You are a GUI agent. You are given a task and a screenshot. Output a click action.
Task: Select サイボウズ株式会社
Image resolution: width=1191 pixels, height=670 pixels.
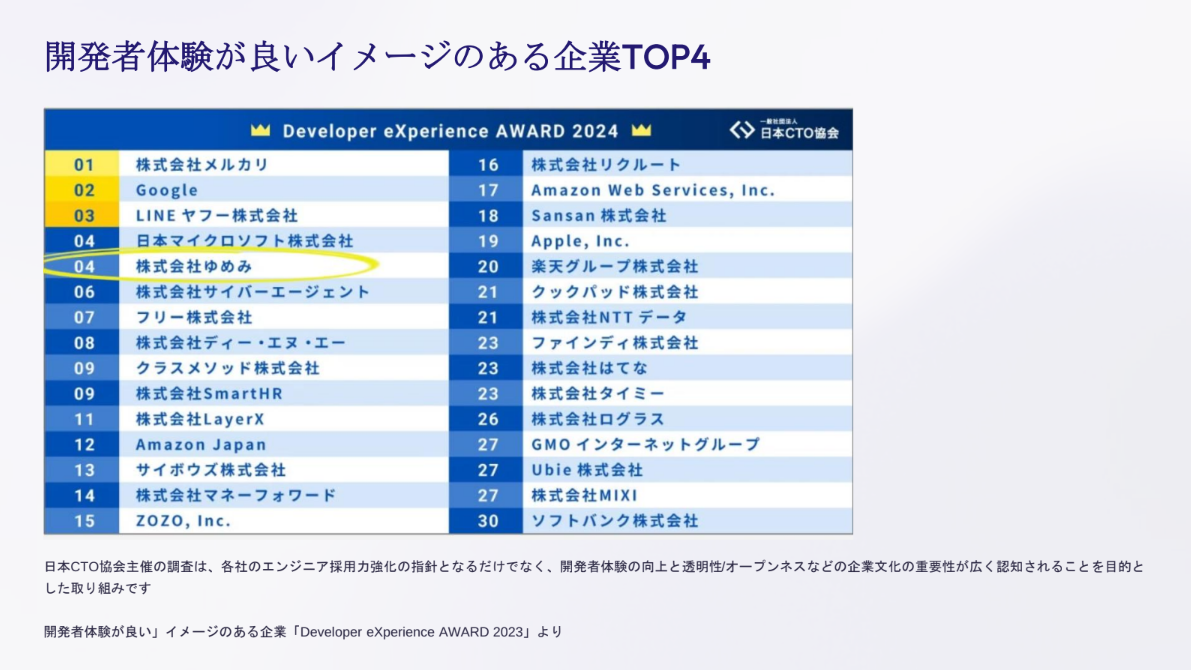(x=211, y=469)
